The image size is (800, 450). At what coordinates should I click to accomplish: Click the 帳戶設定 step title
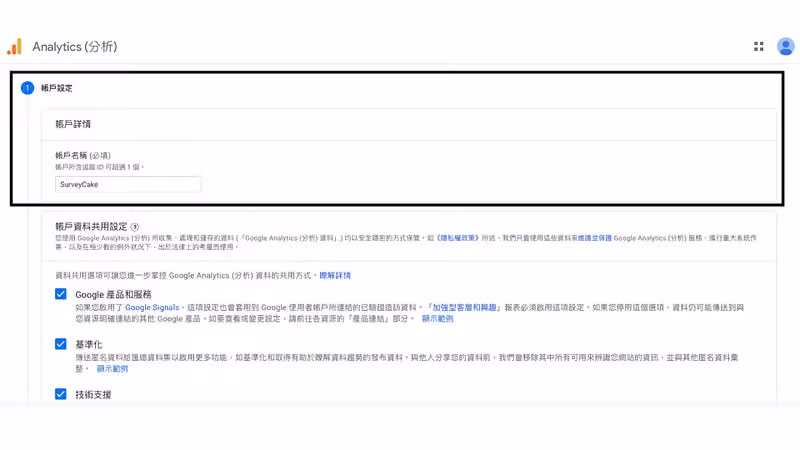[57, 88]
